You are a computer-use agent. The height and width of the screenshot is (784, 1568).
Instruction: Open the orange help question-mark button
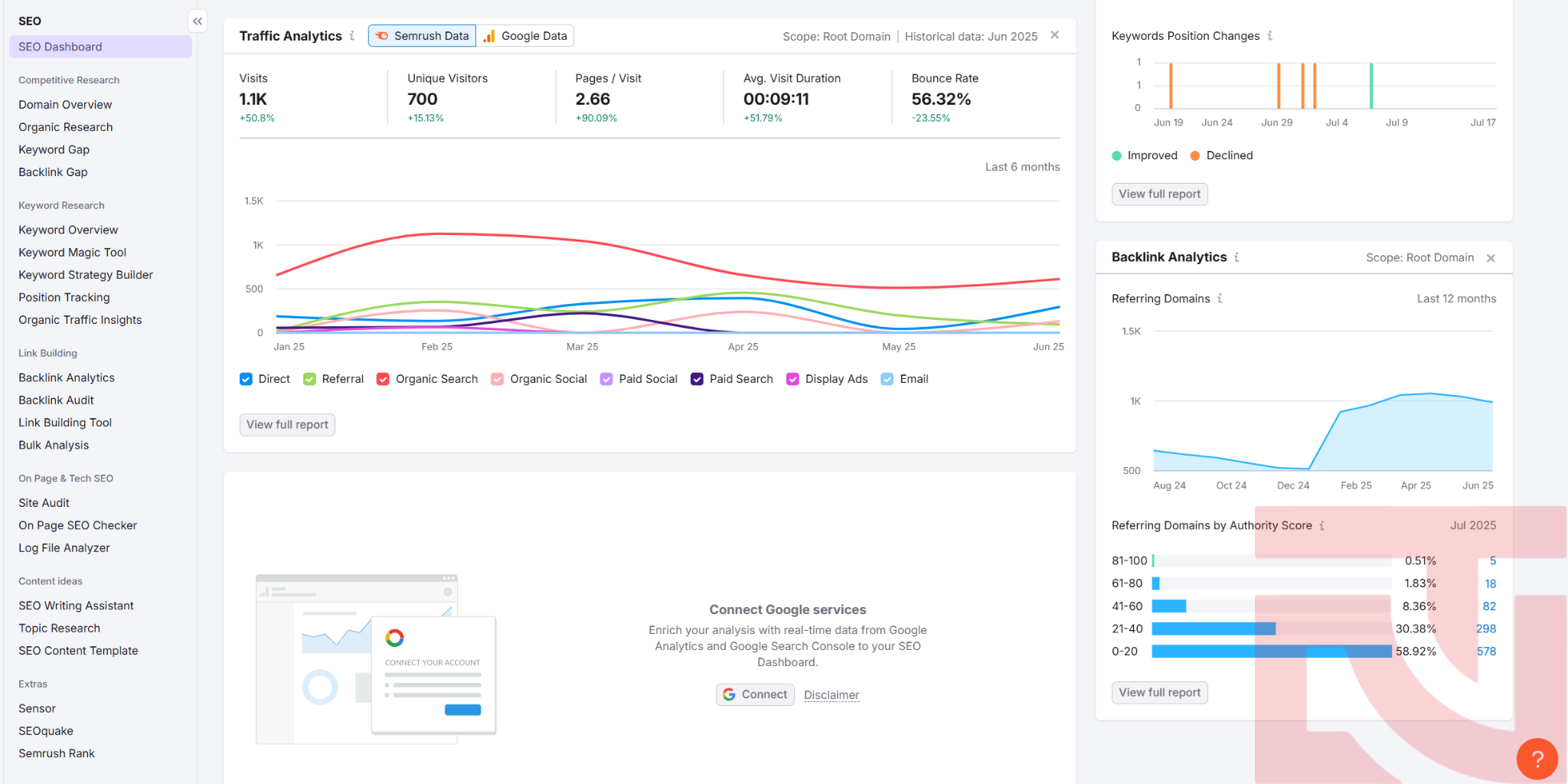click(1537, 759)
